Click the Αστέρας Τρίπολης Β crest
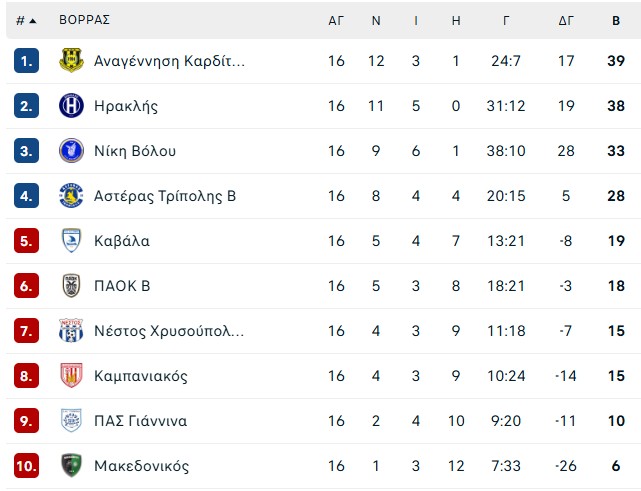This screenshot has height=491, width=641. [x=72, y=196]
